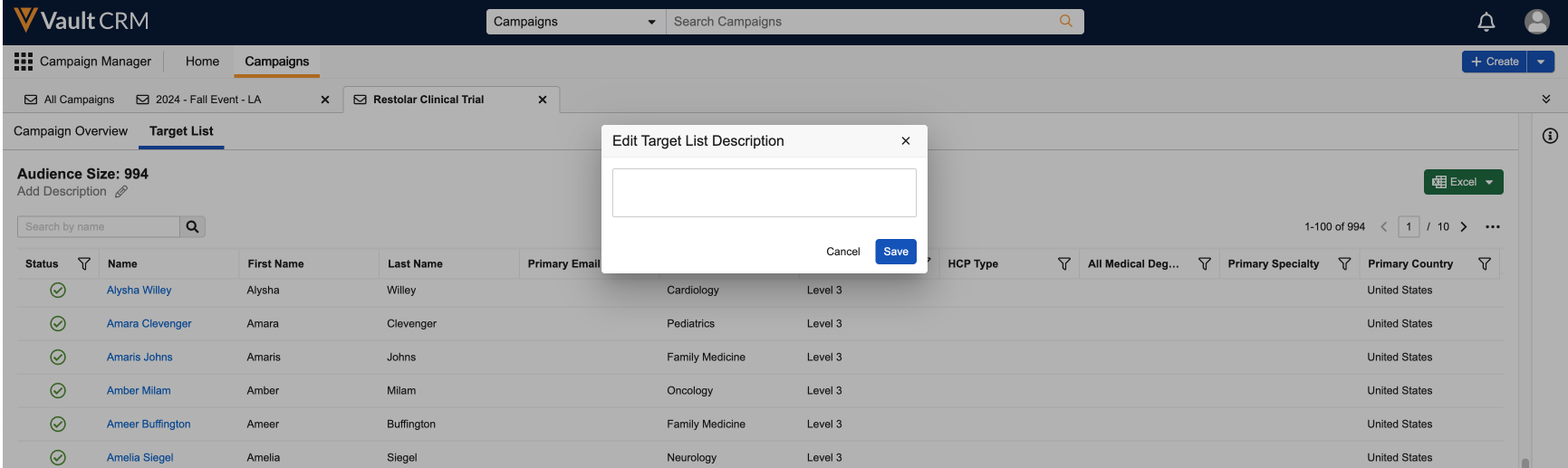1568x468 pixels.
Task: Cancel the description edit dialog
Action: [x=842, y=252]
